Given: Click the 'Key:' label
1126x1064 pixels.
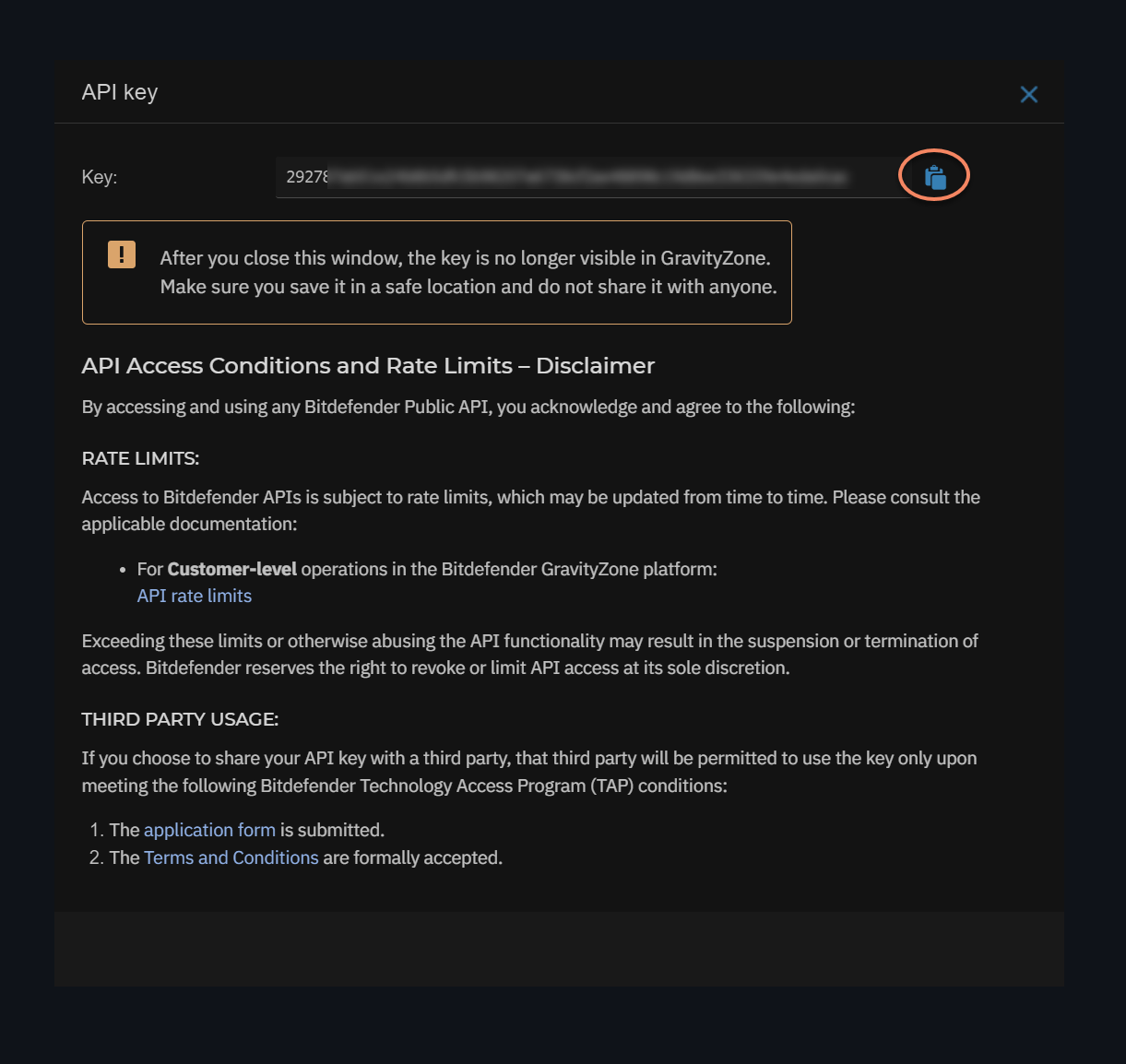Looking at the screenshot, I should pos(100,177).
